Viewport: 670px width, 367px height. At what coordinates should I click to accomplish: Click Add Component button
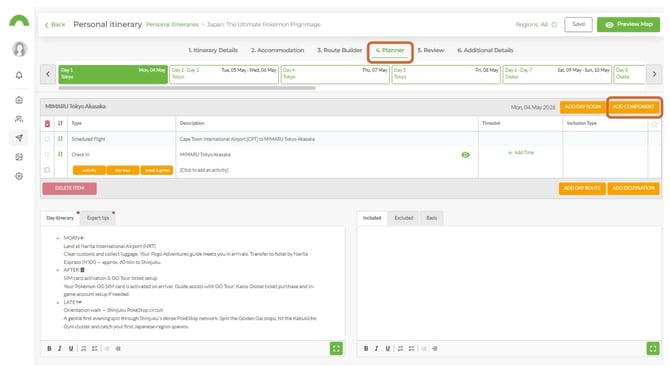634,107
